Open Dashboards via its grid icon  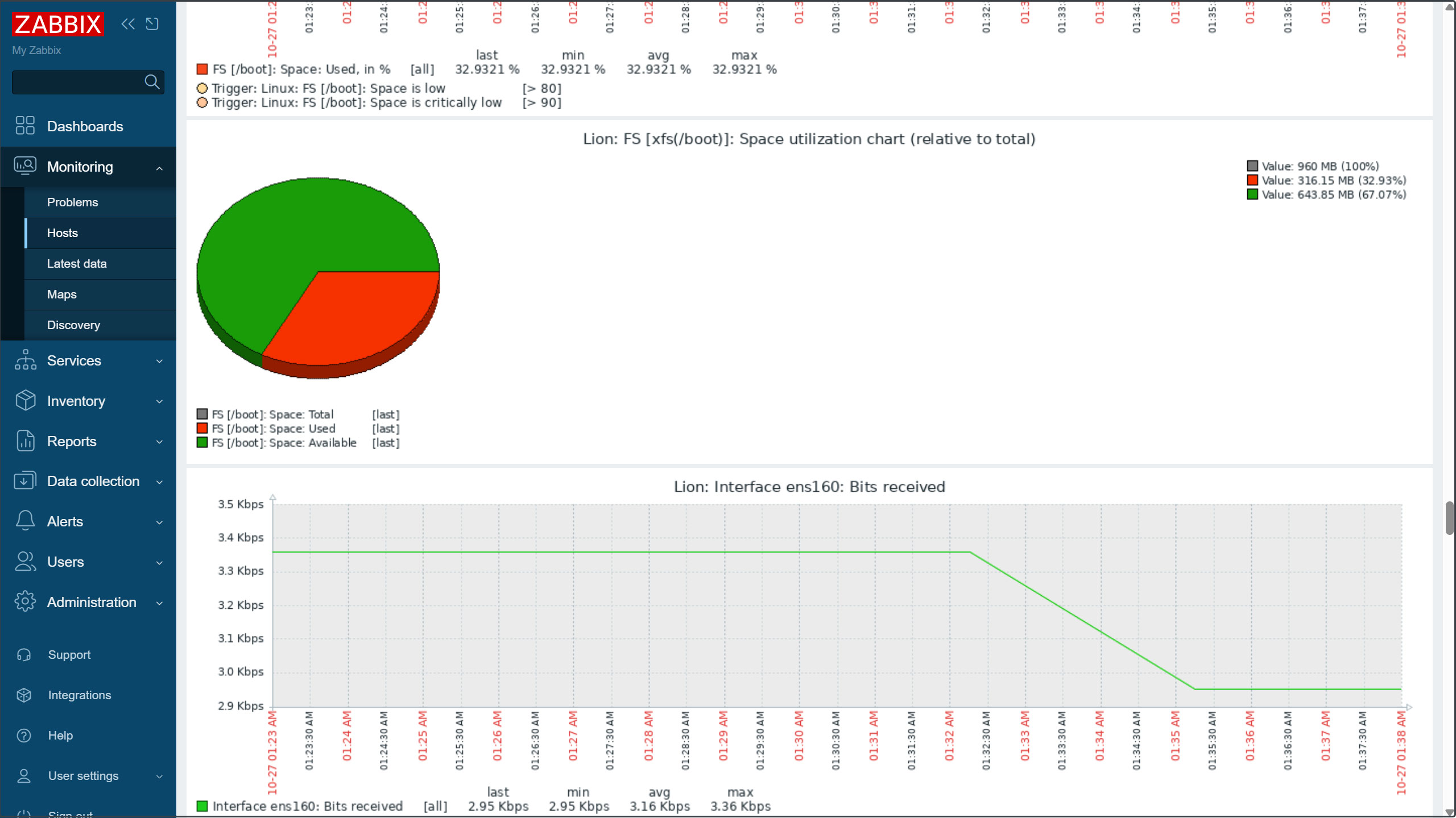point(25,126)
